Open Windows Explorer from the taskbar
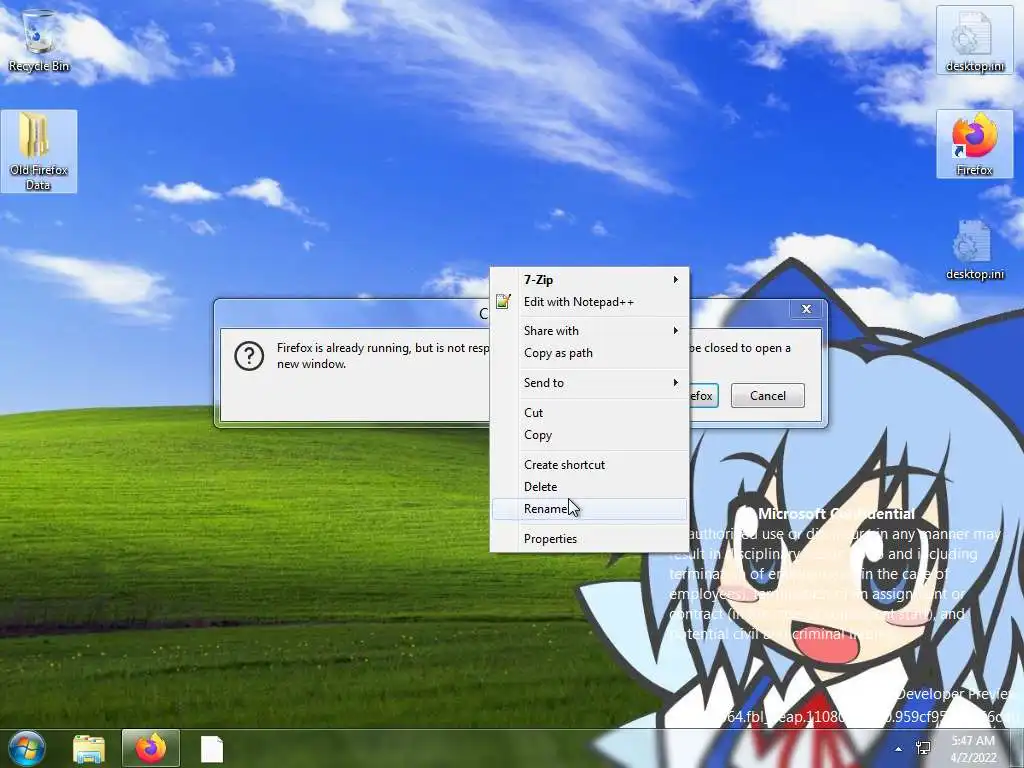1024x768 pixels. click(x=89, y=748)
